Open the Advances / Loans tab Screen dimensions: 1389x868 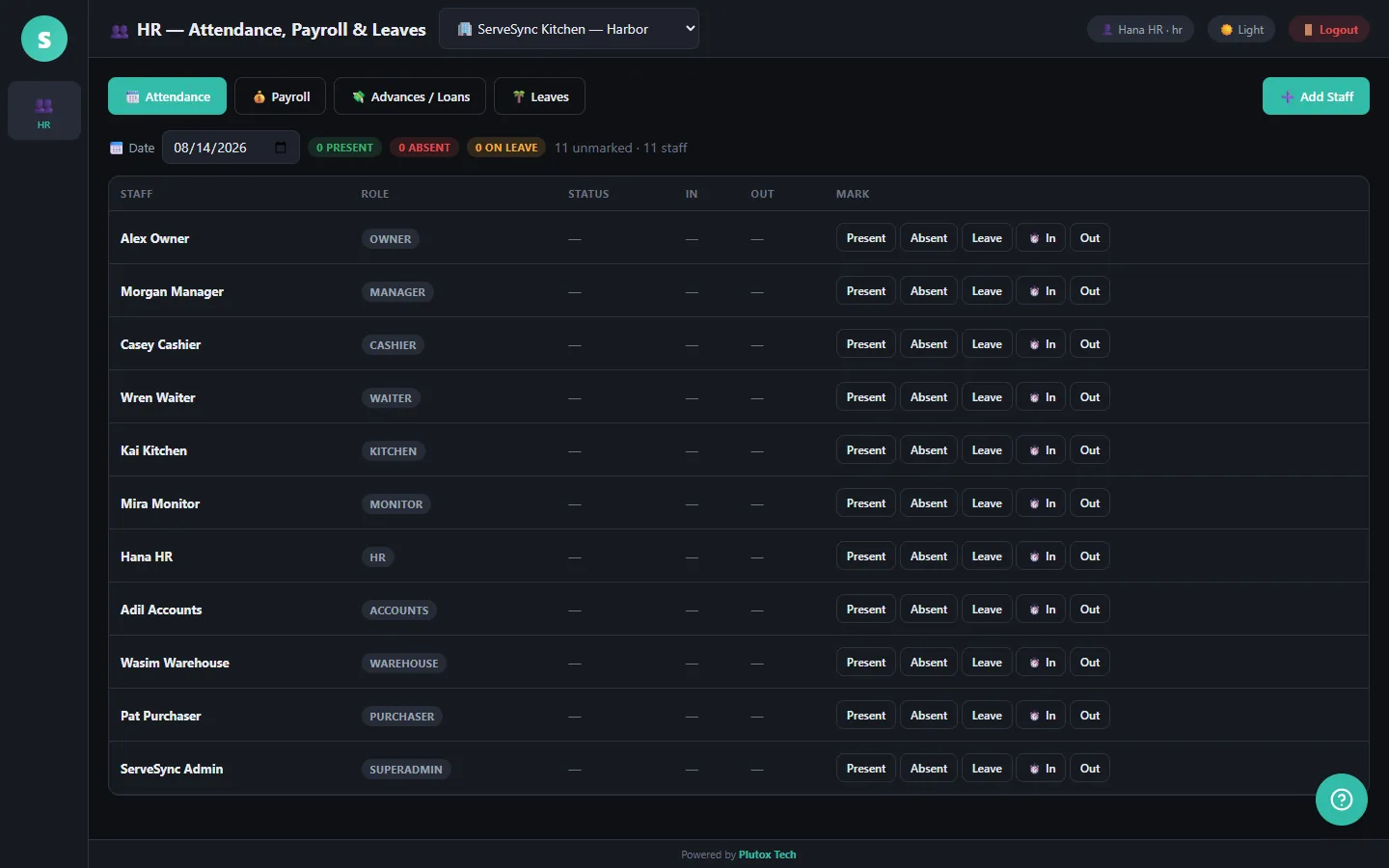pyautogui.click(x=410, y=96)
